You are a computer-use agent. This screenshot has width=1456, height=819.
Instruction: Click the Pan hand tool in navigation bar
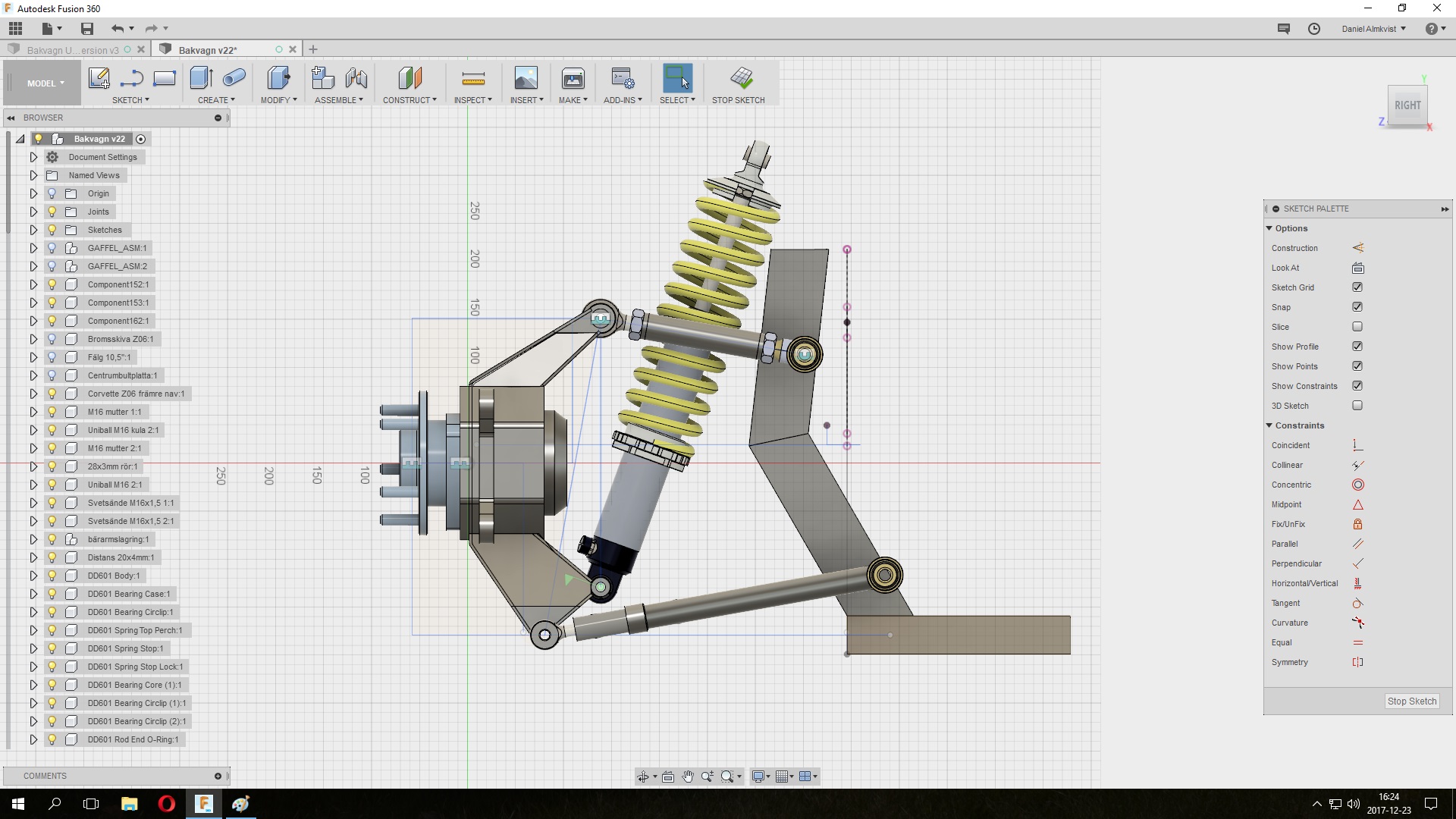(x=688, y=777)
